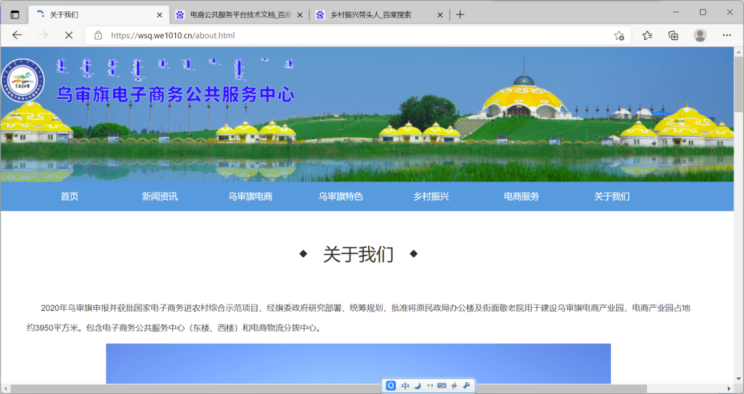Add this page to favorites
Viewport: 744px width, 394px height.
click(x=619, y=36)
